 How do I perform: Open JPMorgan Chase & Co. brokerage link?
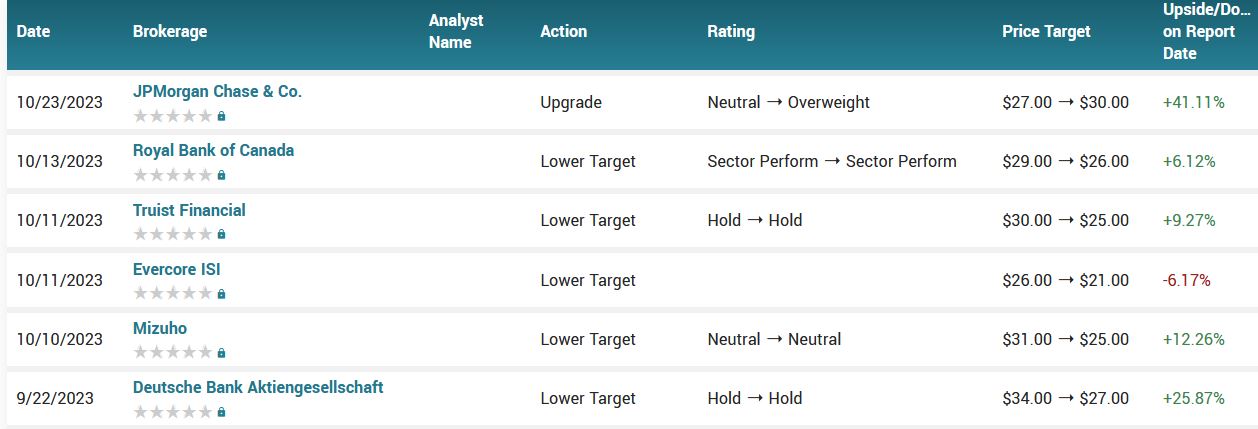click(x=217, y=92)
